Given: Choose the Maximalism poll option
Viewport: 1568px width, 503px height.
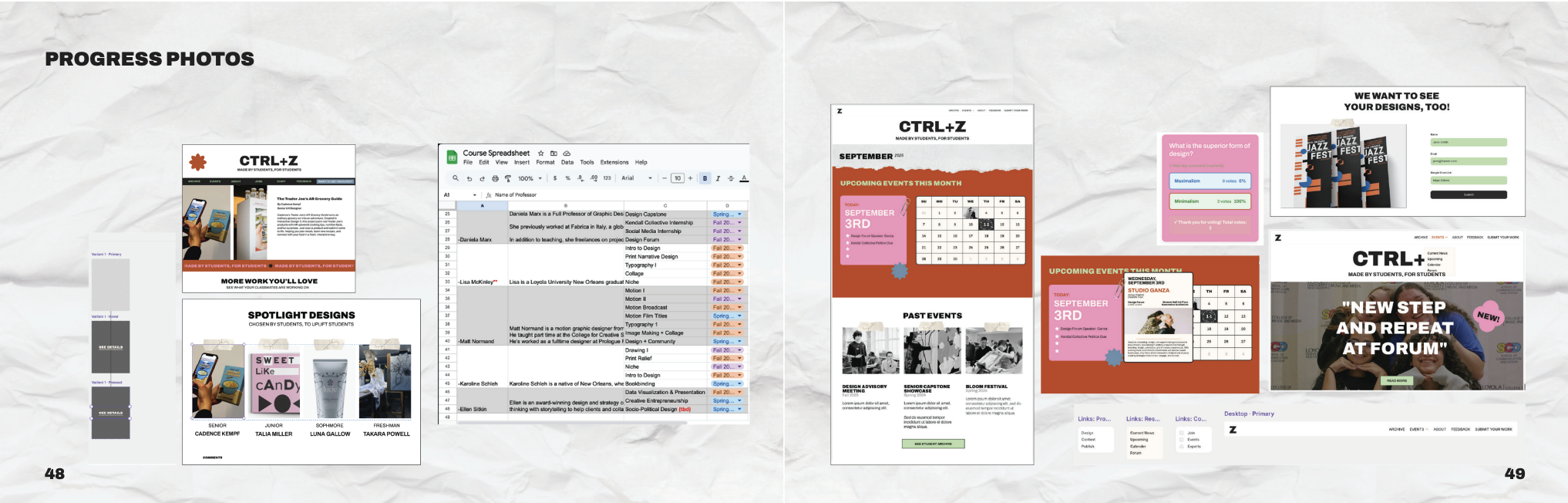Looking at the screenshot, I should (1210, 181).
